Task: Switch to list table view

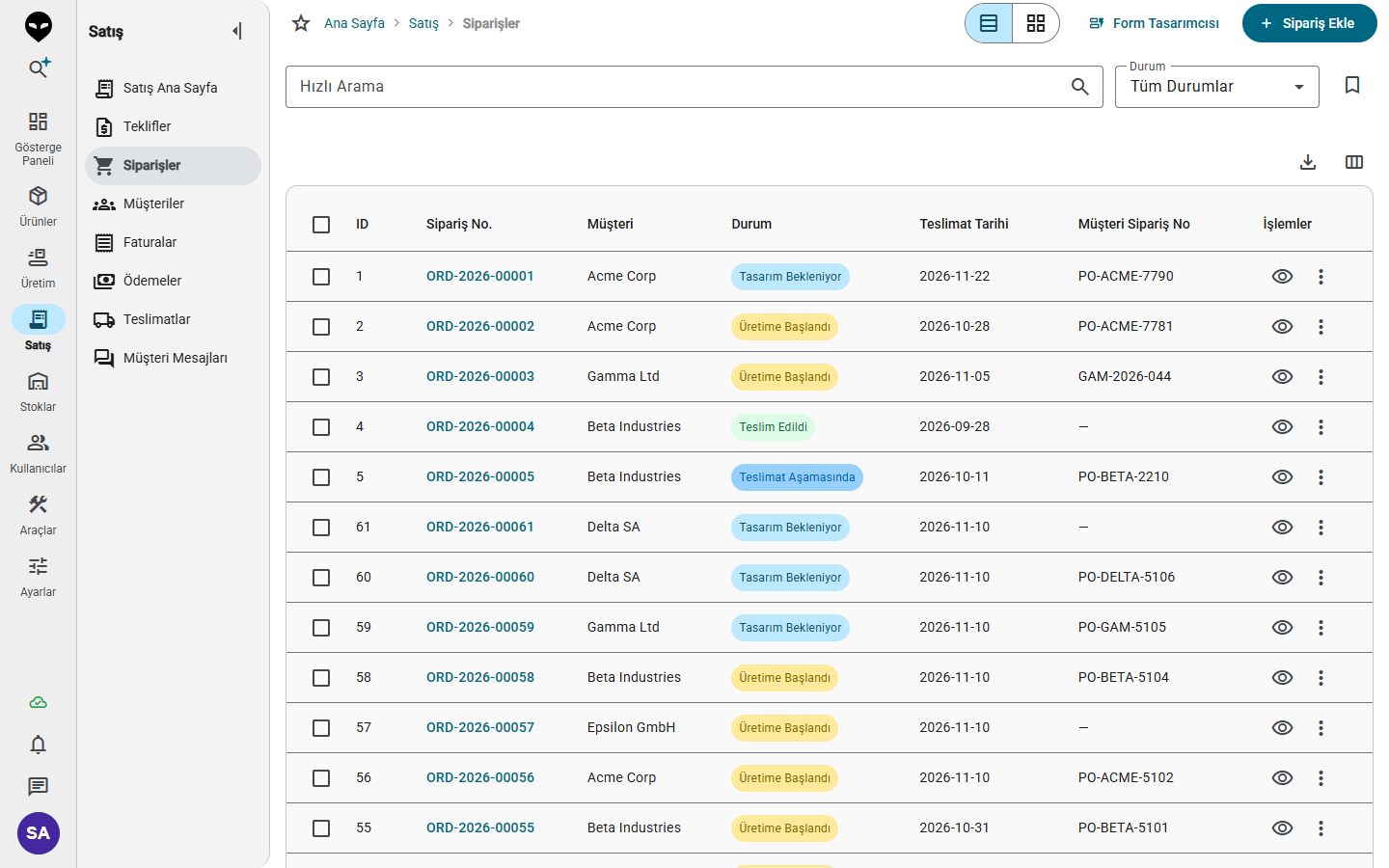Action: (x=989, y=23)
